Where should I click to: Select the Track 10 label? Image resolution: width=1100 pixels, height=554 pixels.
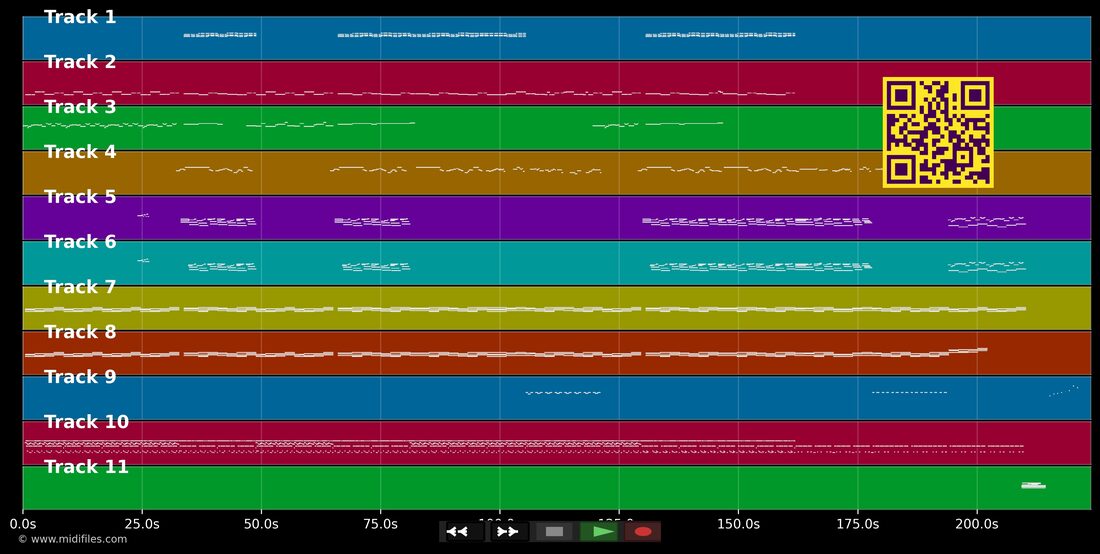pos(86,422)
